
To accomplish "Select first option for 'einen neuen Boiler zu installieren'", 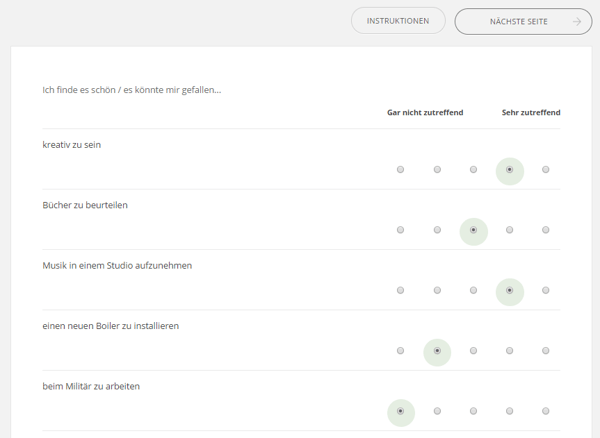I will [x=400, y=351].
